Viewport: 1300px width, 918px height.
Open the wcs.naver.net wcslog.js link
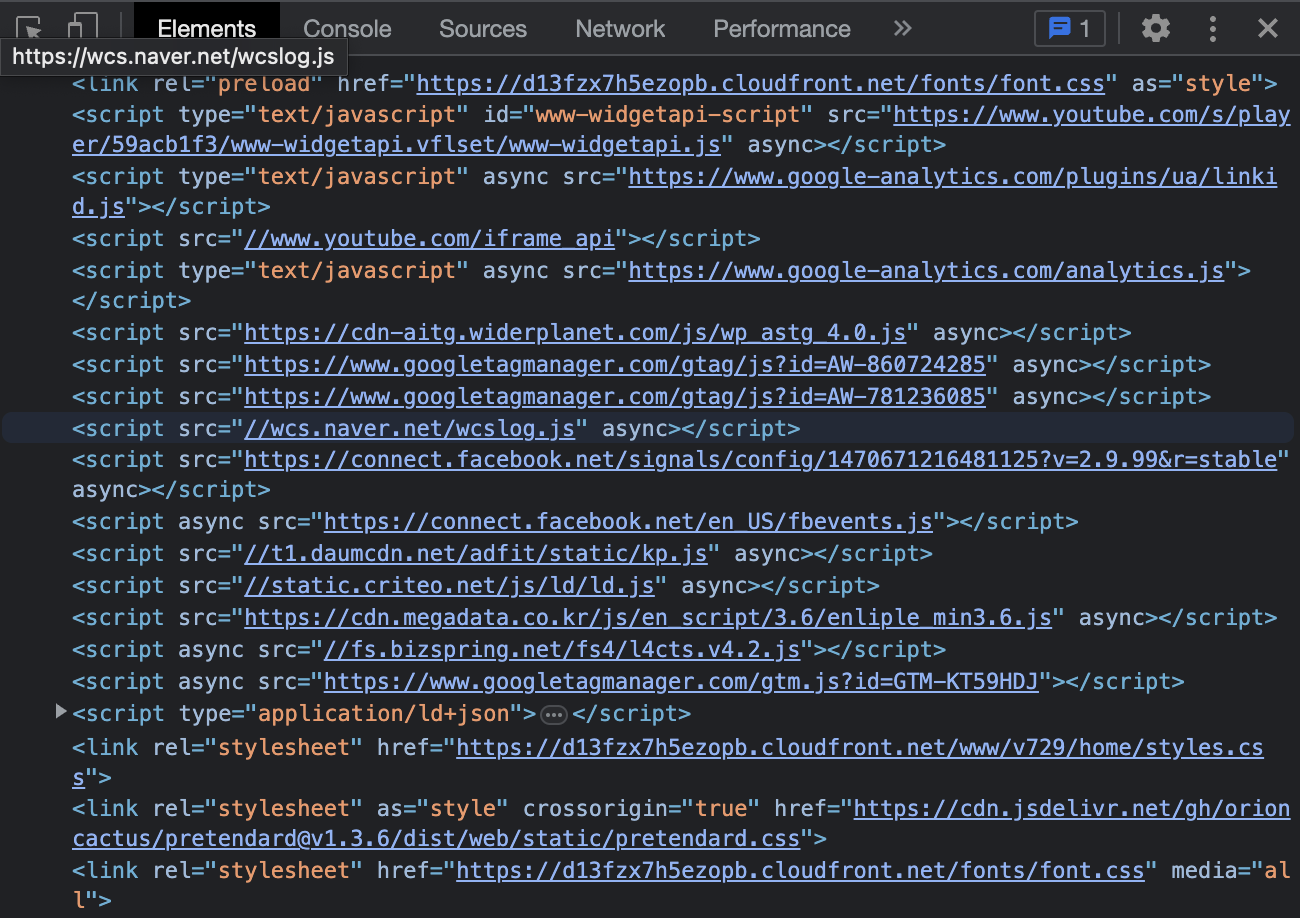click(x=410, y=429)
